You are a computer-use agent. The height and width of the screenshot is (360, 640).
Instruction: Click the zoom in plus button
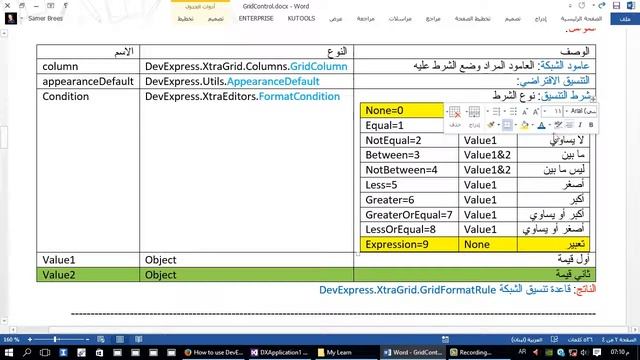pyautogui.click(x=29, y=339)
